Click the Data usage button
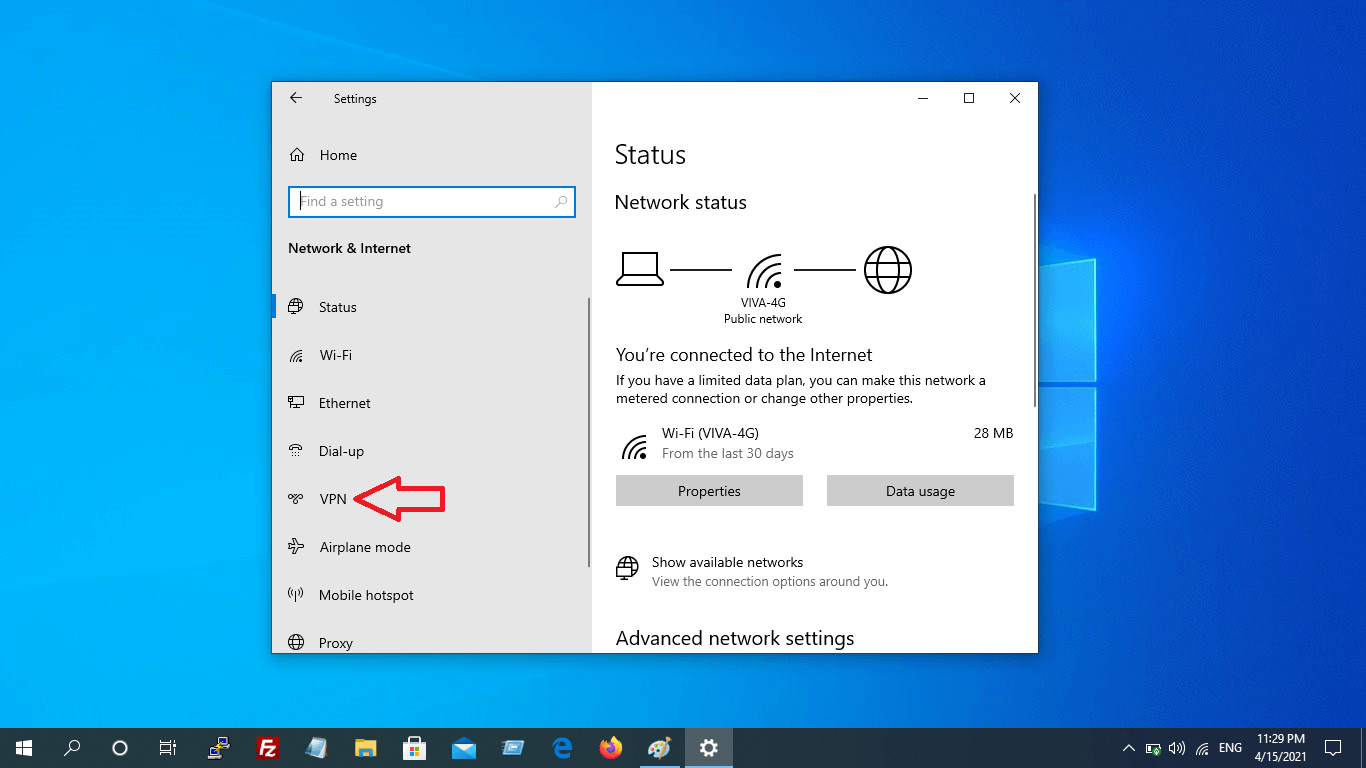The height and width of the screenshot is (768, 1366). (x=920, y=491)
